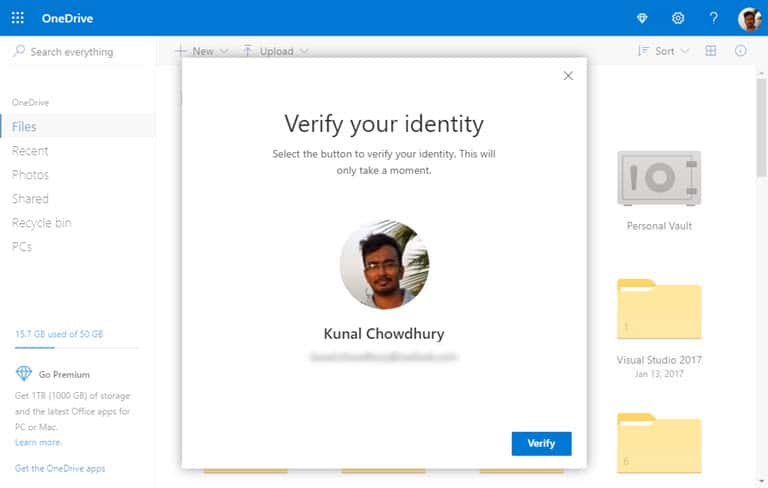Click the OneDrive sidebar section label
Image resolution: width=768 pixels, height=488 pixels.
(x=30, y=102)
